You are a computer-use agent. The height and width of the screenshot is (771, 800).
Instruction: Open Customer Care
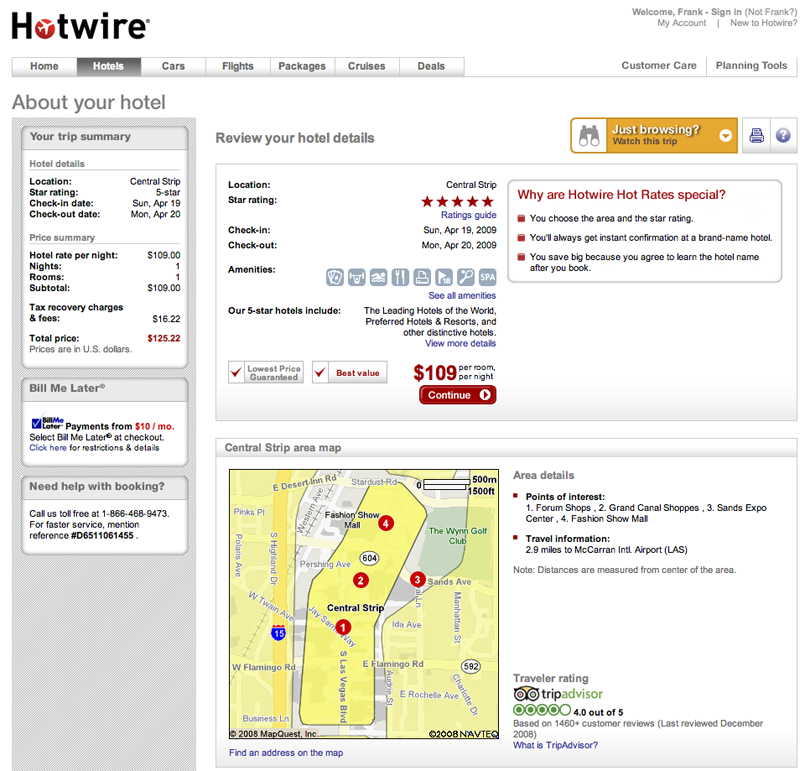pyautogui.click(x=659, y=65)
